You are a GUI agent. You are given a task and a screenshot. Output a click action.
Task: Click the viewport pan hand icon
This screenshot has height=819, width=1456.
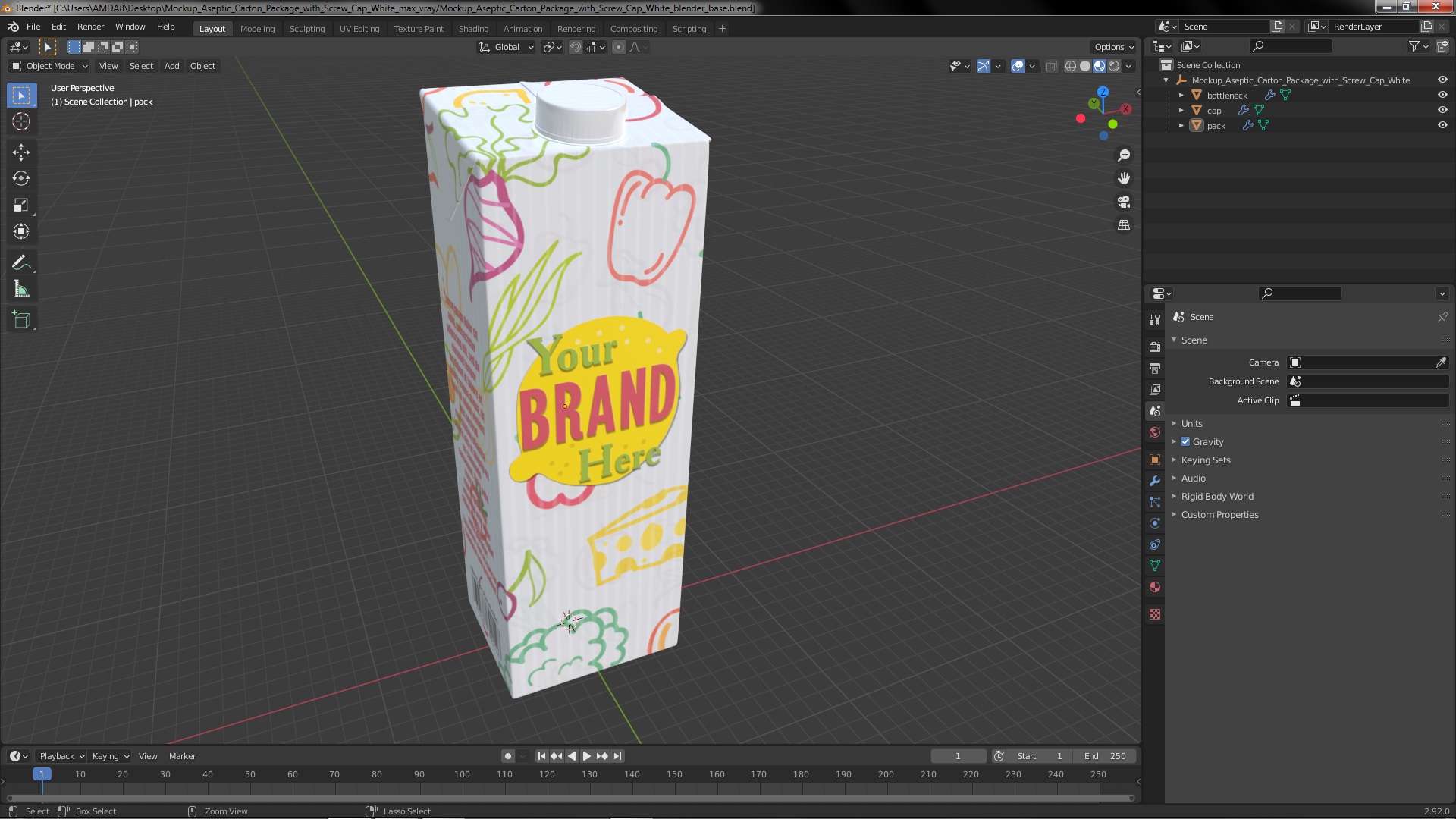click(1124, 178)
